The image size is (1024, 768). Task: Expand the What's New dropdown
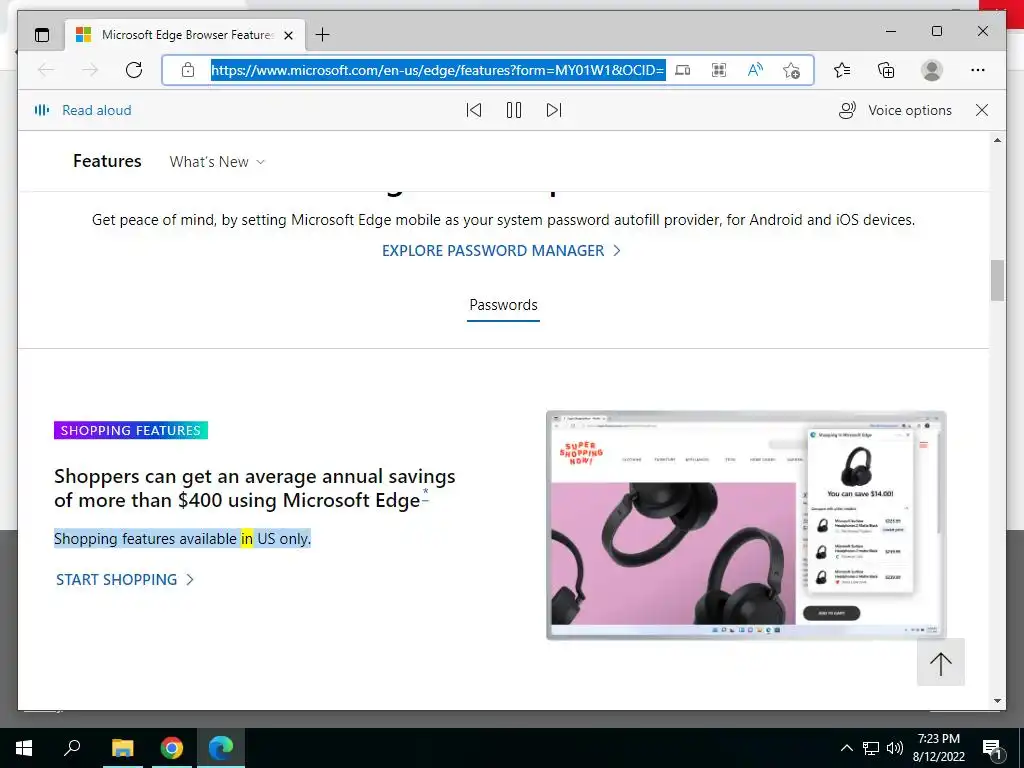[x=217, y=162]
